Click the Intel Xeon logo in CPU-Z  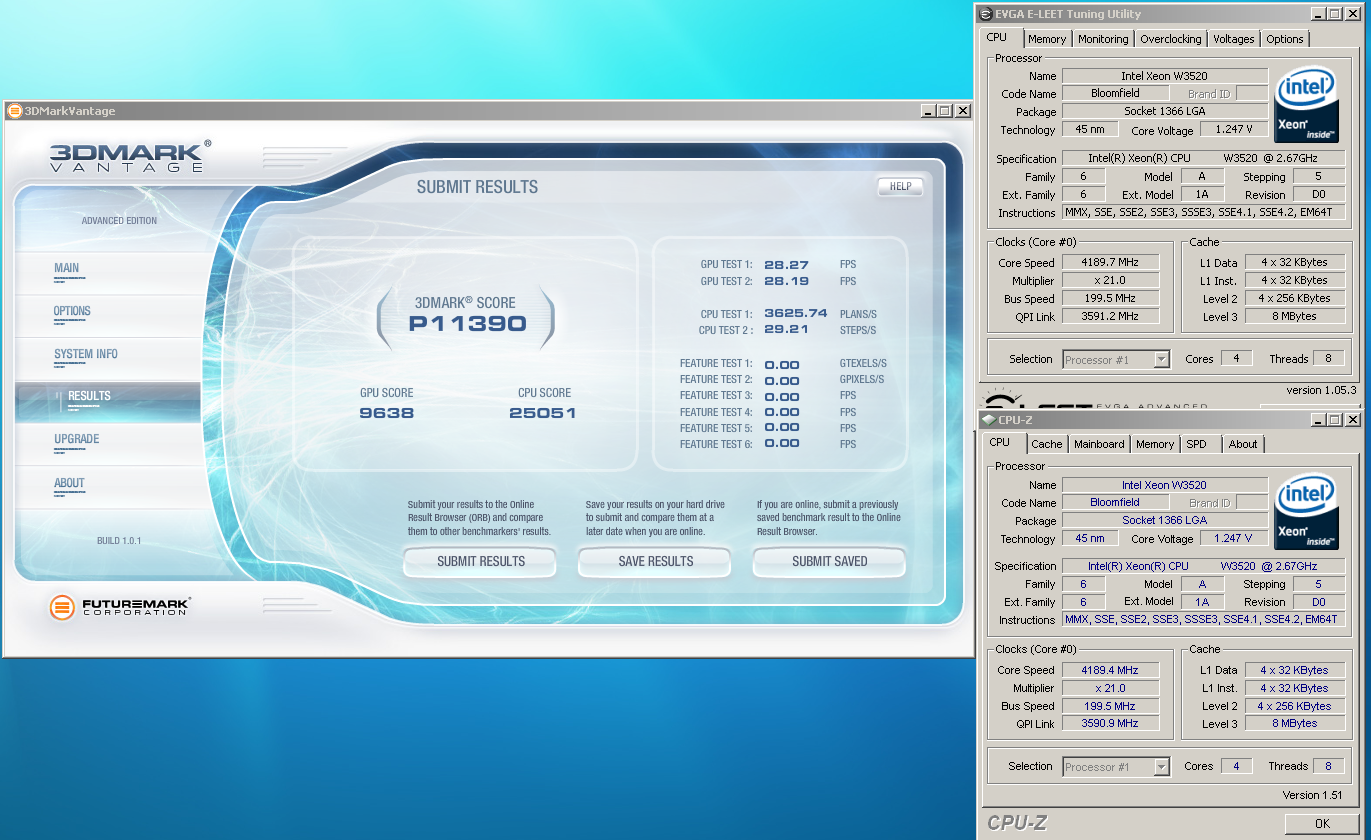point(1306,513)
